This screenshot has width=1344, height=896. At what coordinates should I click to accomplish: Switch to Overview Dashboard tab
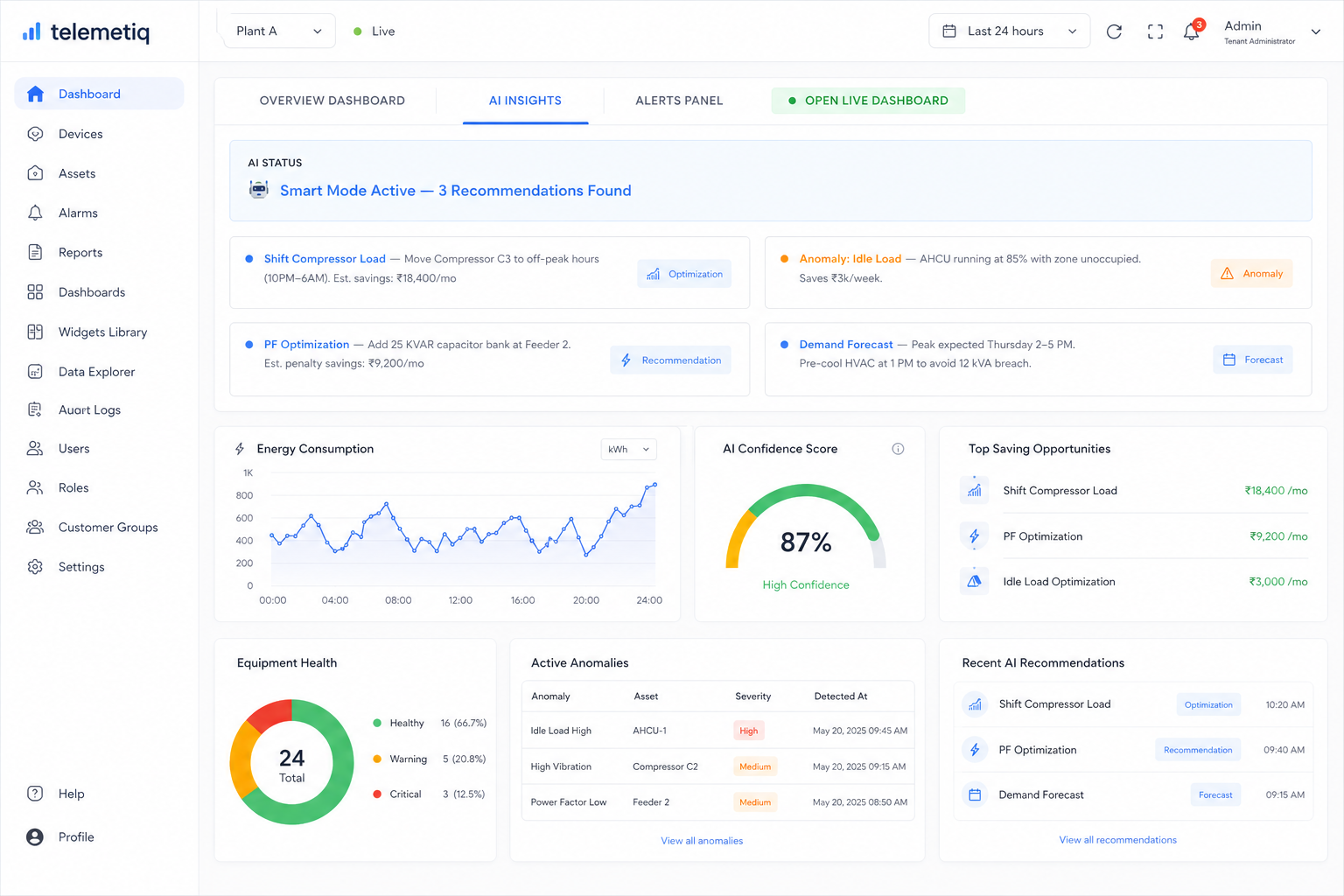[332, 101]
